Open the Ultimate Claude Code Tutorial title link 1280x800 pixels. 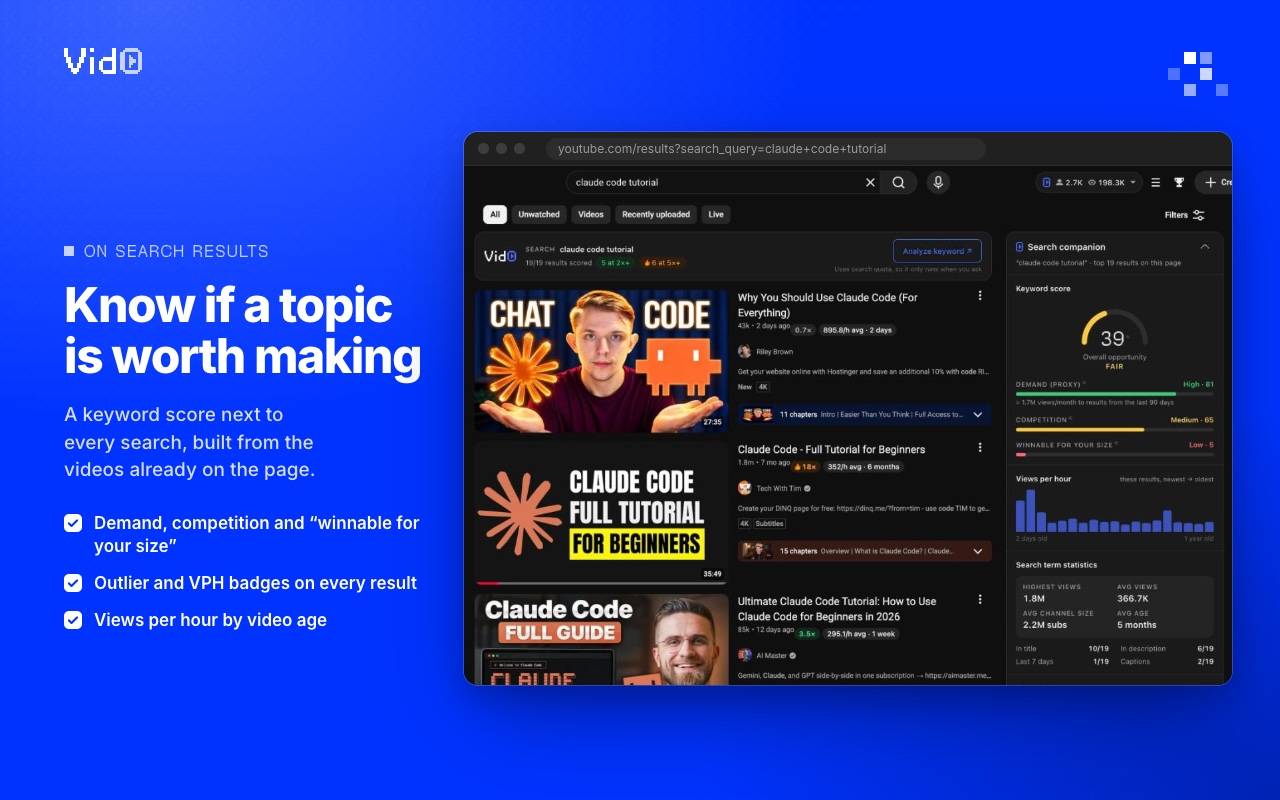(x=837, y=609)
